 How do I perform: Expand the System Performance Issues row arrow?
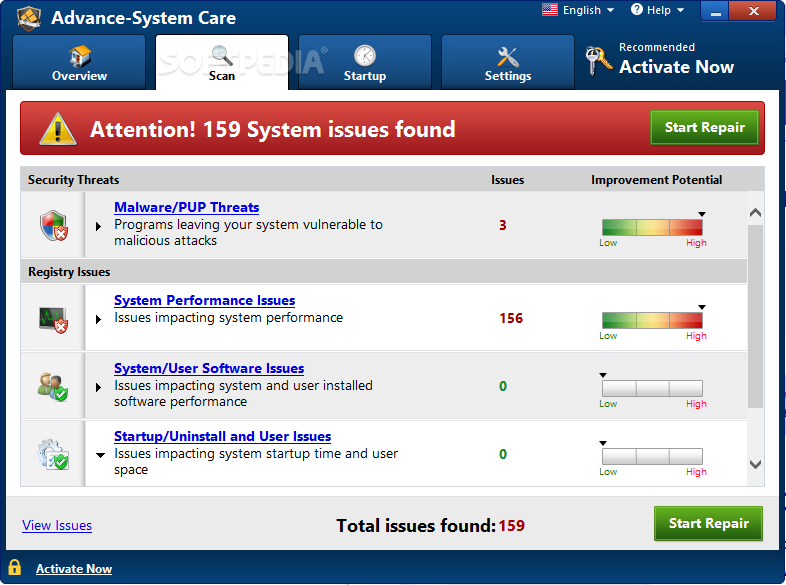pyautogui.click(x=98, y=319)
